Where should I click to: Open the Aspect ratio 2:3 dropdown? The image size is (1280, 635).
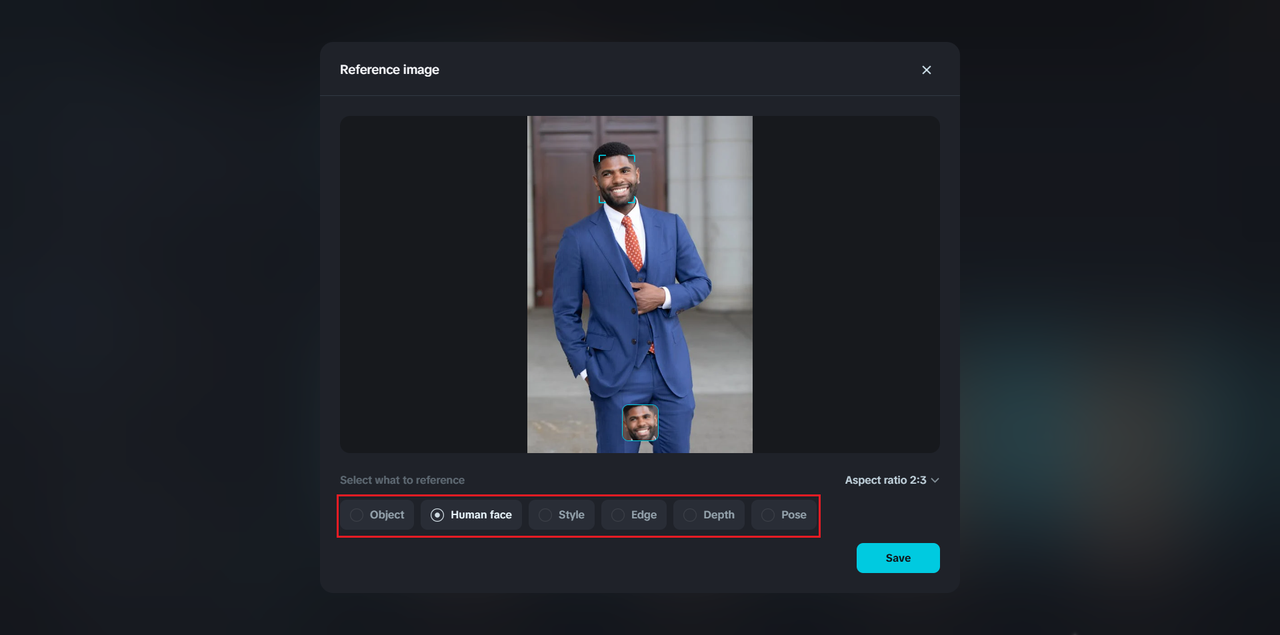pyautogui.click(x=890, y=480)
